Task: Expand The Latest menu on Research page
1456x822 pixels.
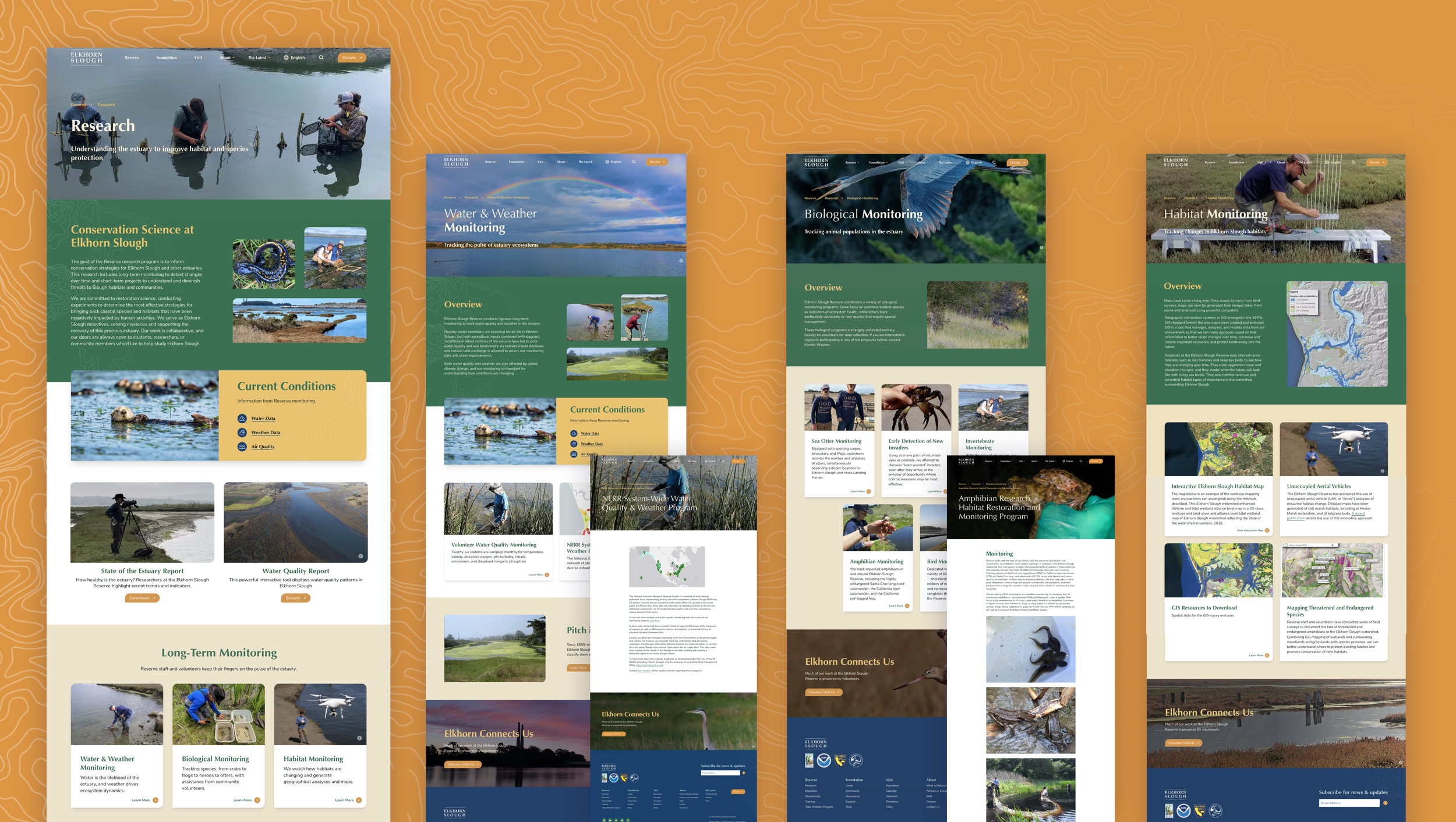Action: click(x=259, y=58)
